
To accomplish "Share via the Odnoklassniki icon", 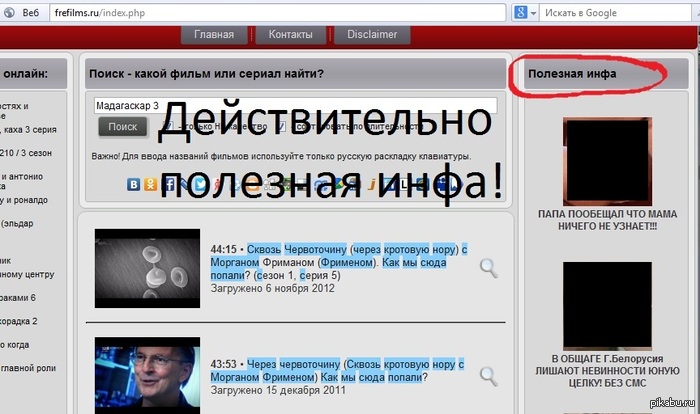I will (151, 184).
